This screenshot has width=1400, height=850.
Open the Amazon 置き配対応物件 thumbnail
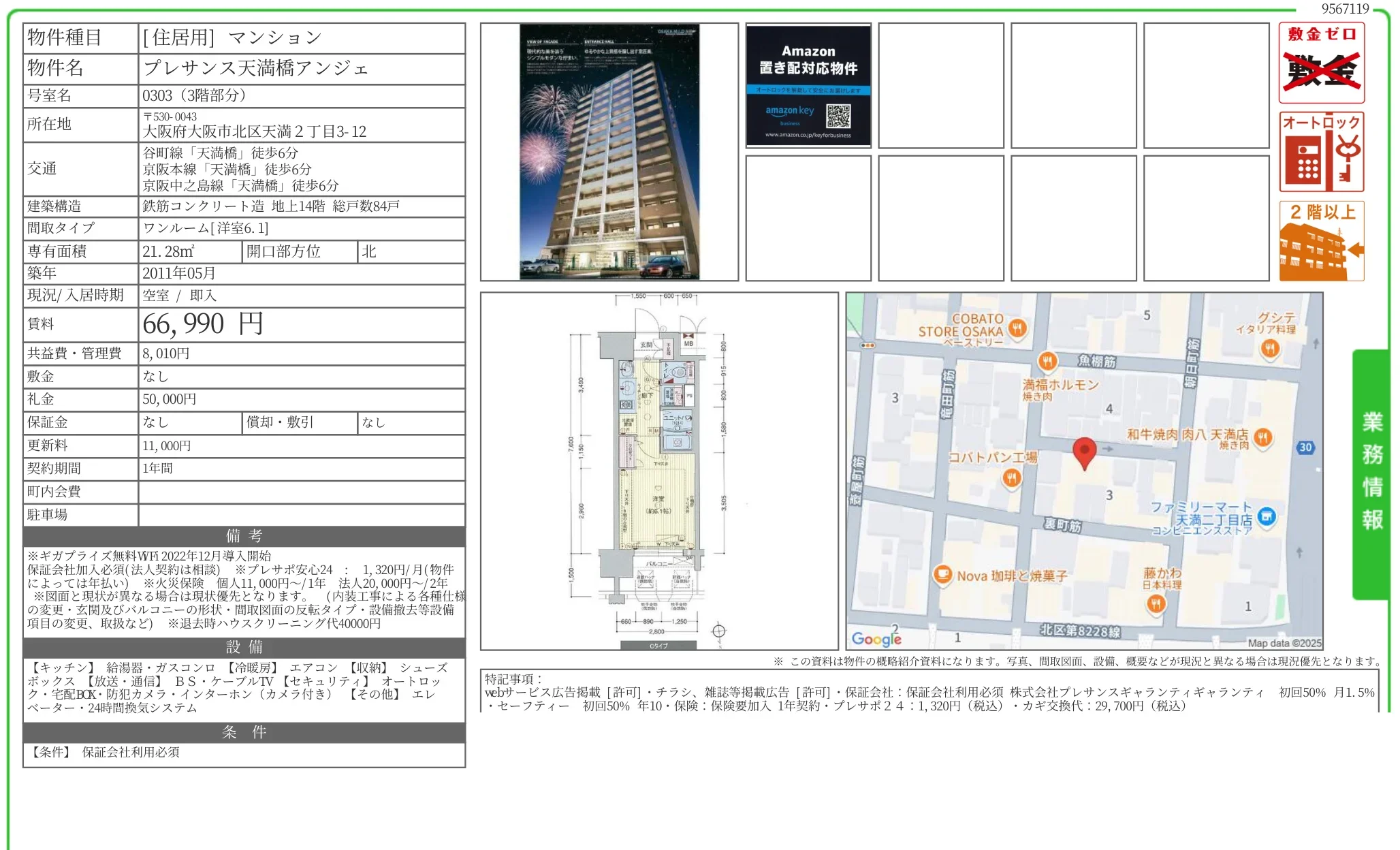tap(808, 85)
